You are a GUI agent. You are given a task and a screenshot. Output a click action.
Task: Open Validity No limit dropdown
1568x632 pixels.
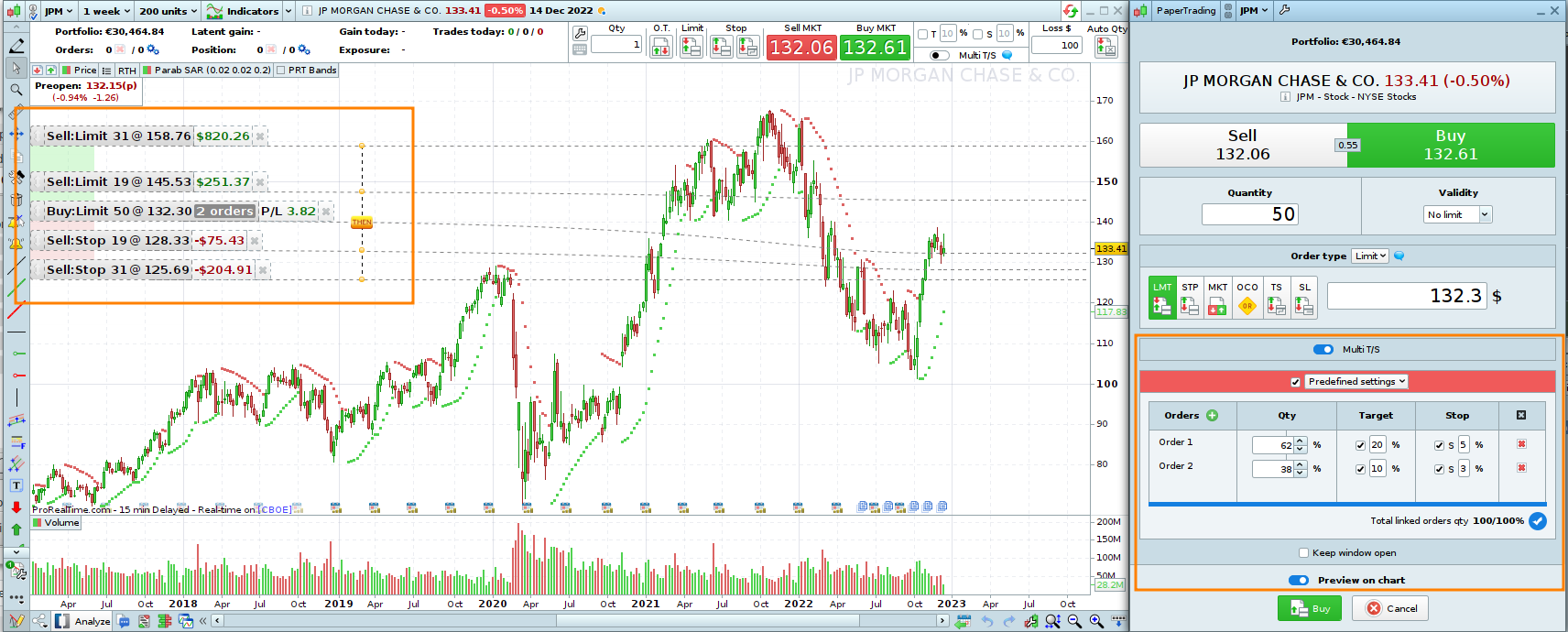pyautogui.click(x=1458, y=214)
